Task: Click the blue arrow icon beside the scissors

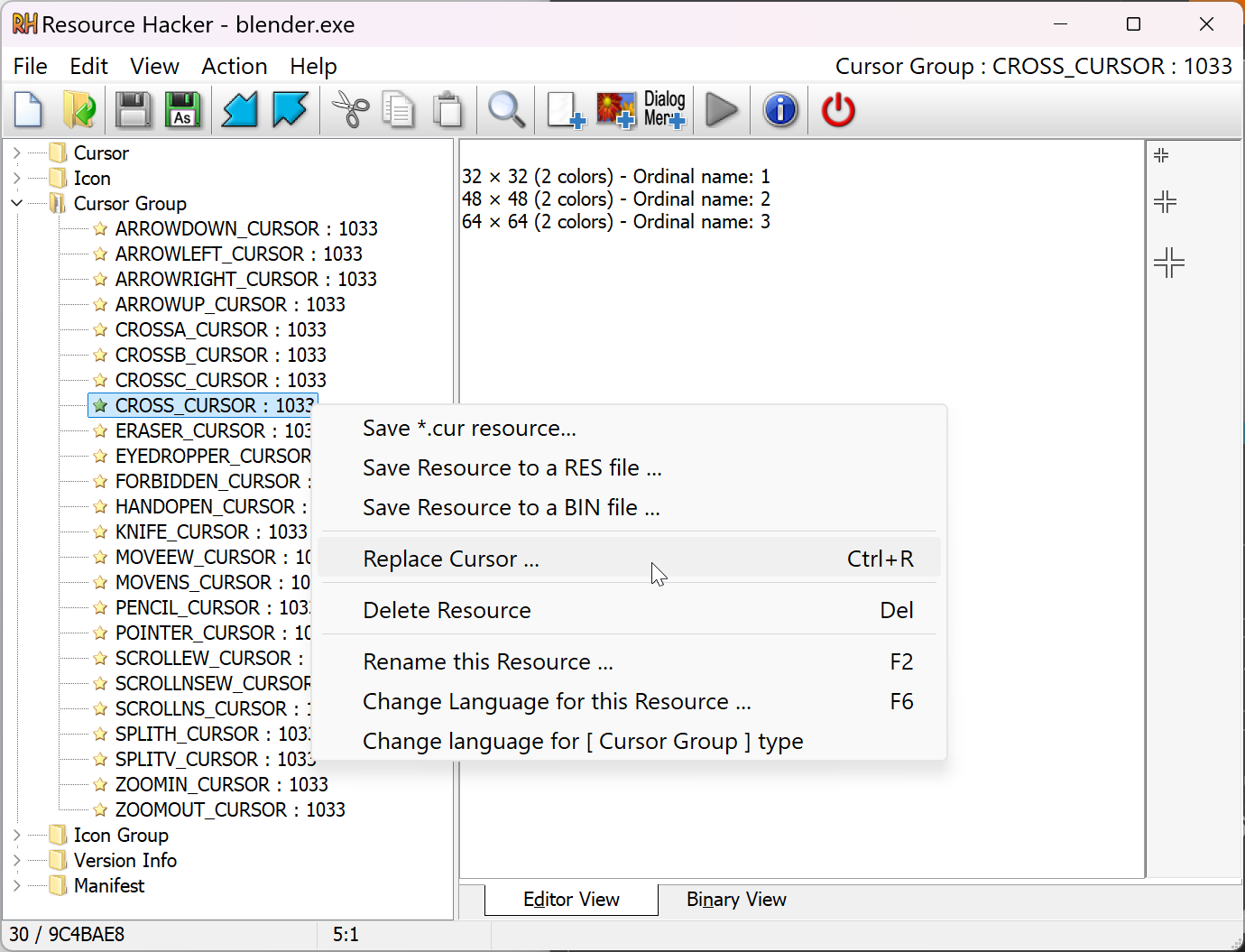Action: tap(290, 110)
